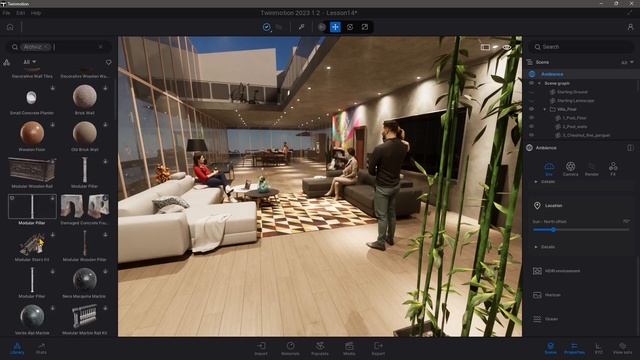Click the eye icon at the viewport top-right
Screen dimensions: 640x360
coord(507,47)
